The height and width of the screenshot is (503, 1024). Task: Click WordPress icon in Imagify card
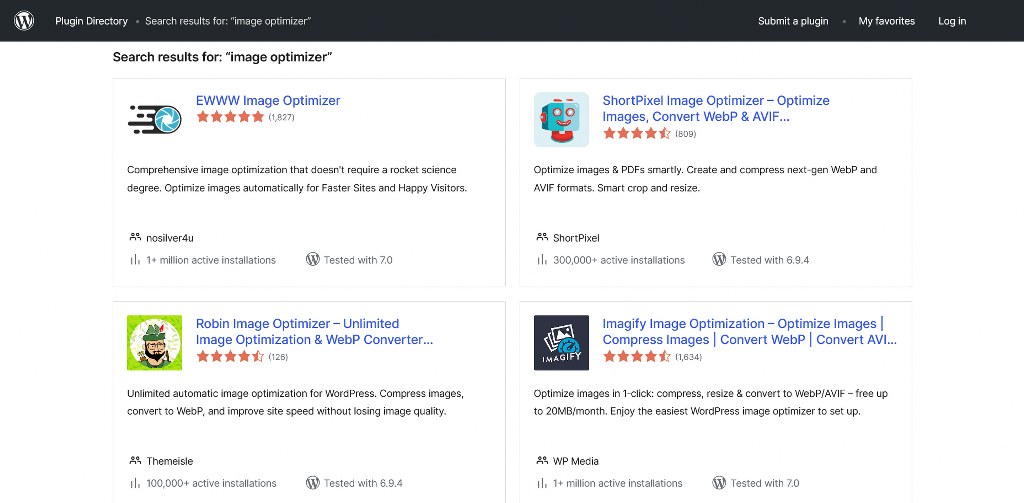719,483
